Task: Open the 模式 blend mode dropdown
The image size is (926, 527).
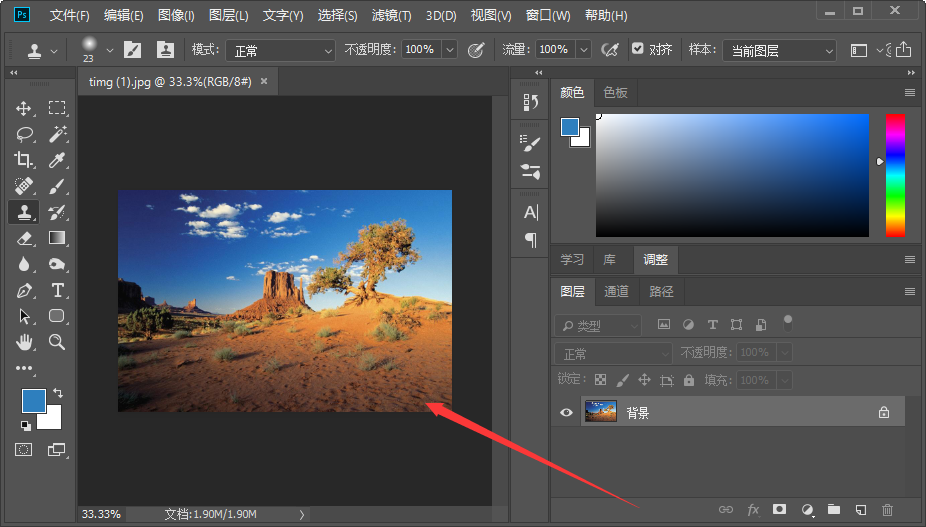Action: point(281,51)
